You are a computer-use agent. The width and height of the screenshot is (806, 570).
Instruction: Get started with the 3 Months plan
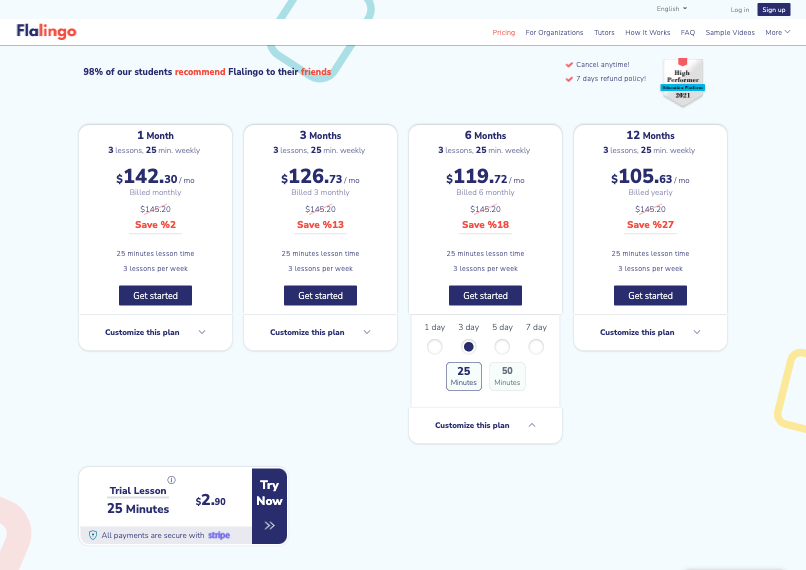coord(320,296)
